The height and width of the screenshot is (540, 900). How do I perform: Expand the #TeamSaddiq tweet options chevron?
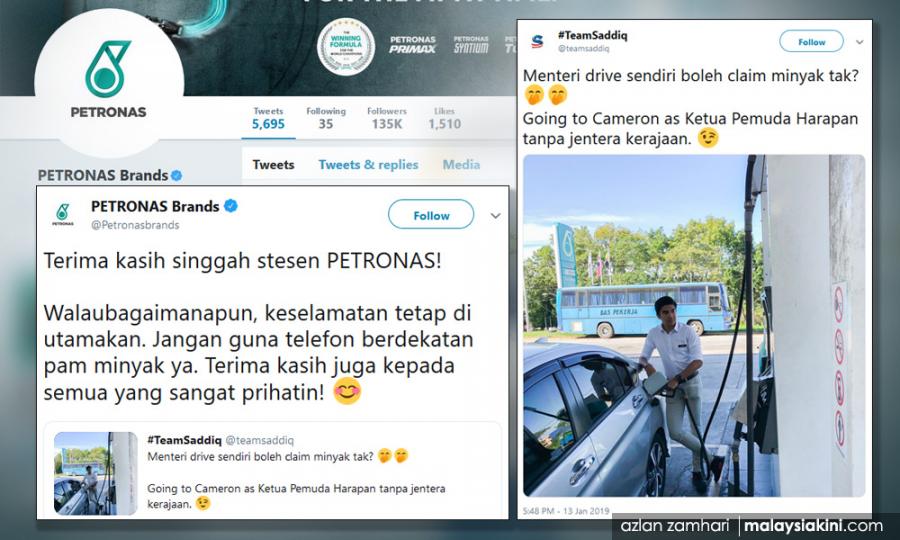coord(859,42)
